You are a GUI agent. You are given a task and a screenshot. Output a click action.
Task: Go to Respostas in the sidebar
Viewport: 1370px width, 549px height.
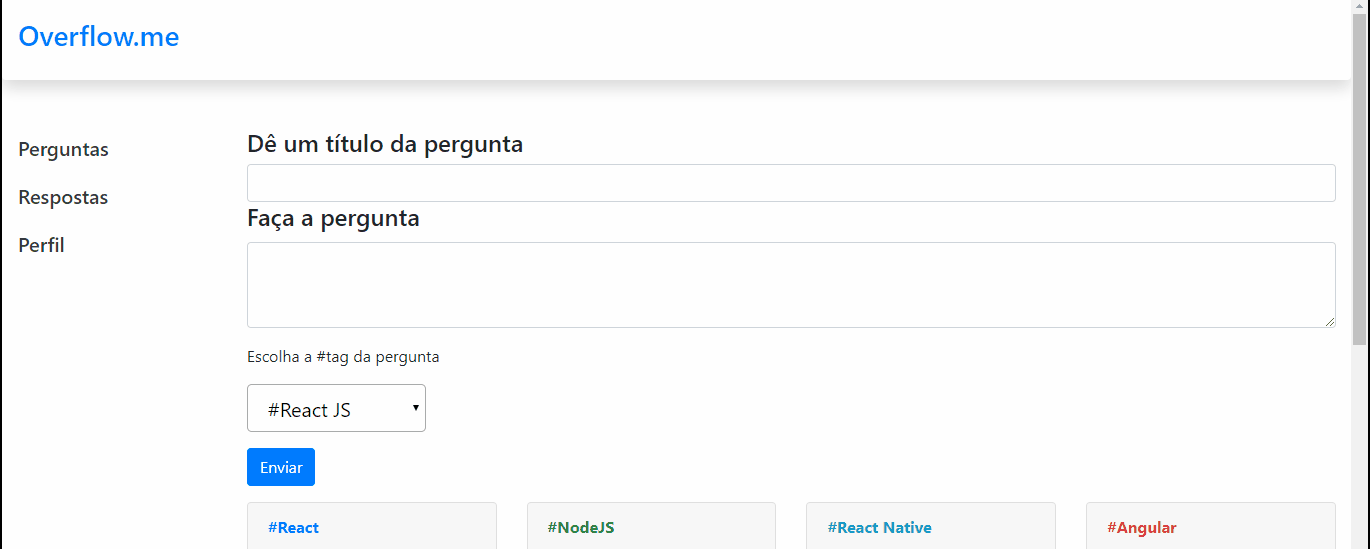(63, 198)
